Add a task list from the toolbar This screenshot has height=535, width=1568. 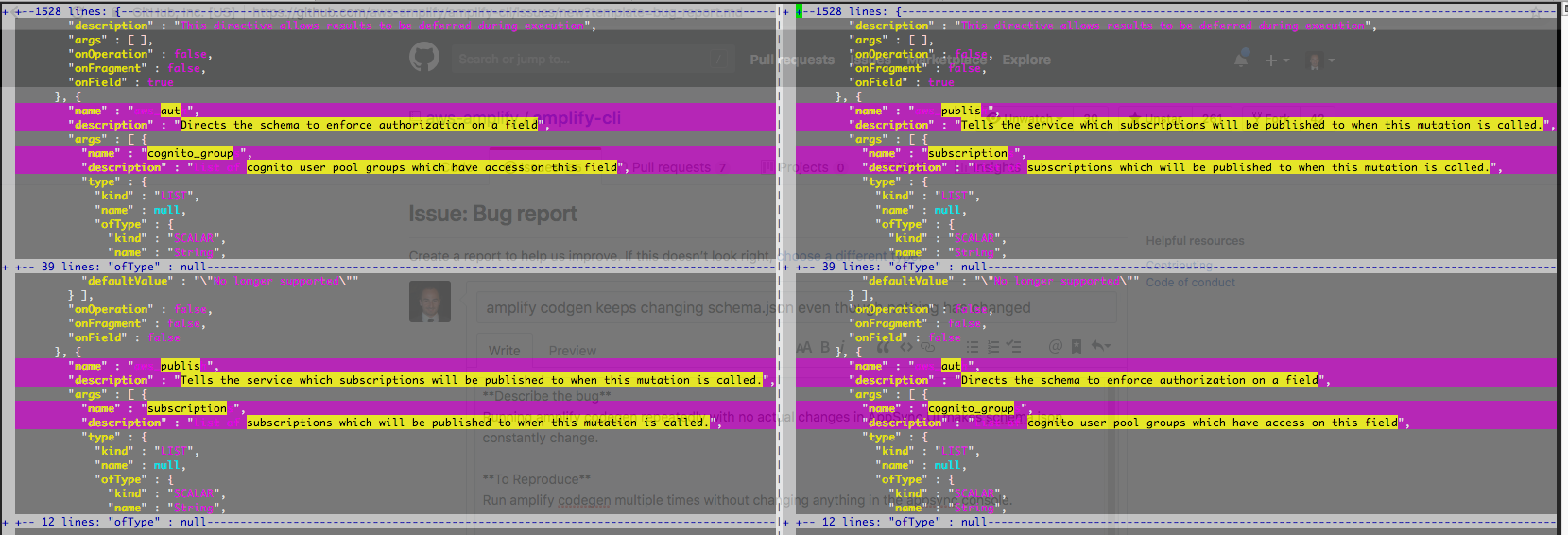tap(1013, 347)
